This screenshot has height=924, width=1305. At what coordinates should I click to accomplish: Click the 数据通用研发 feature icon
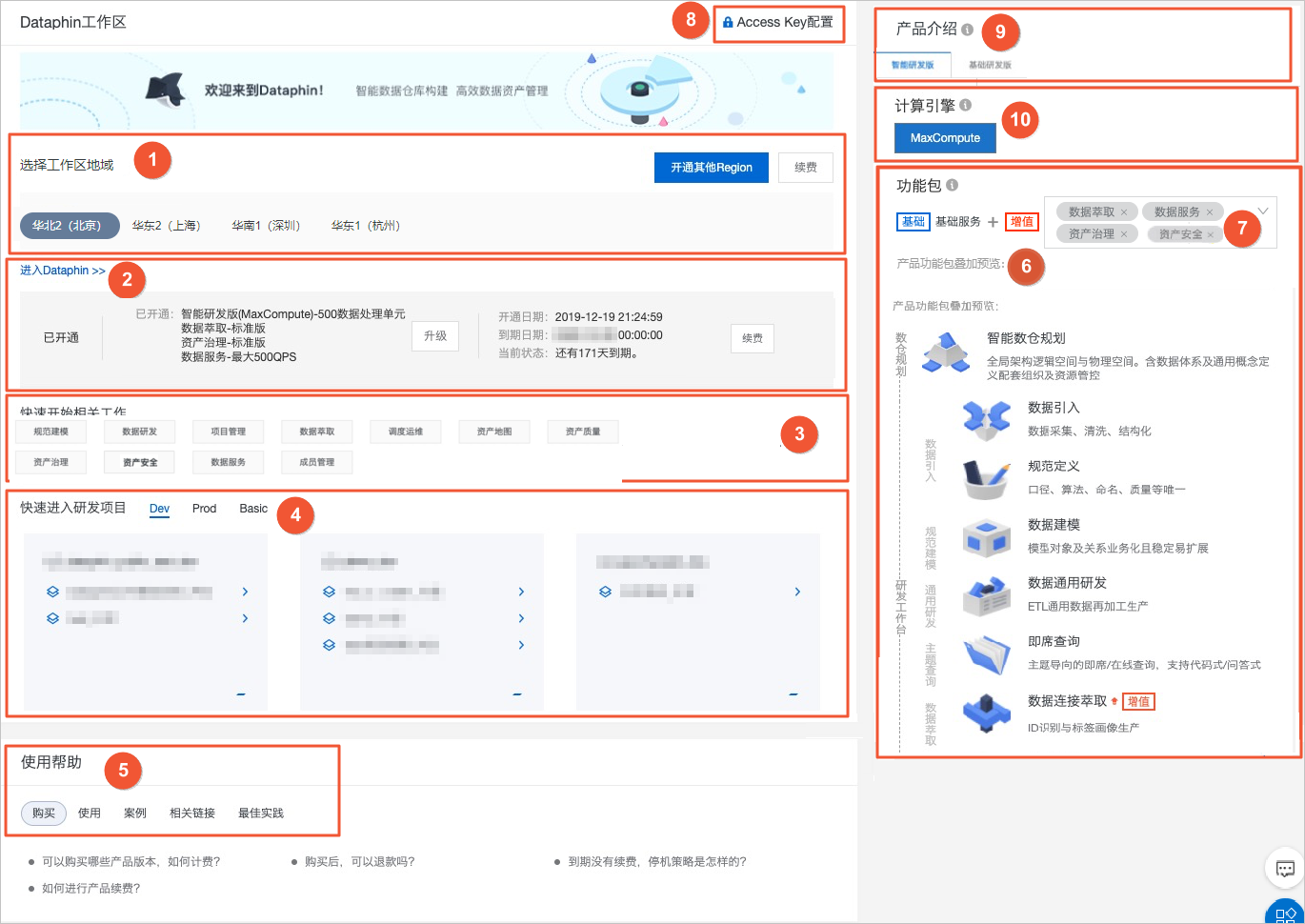[x=986, y=595]
